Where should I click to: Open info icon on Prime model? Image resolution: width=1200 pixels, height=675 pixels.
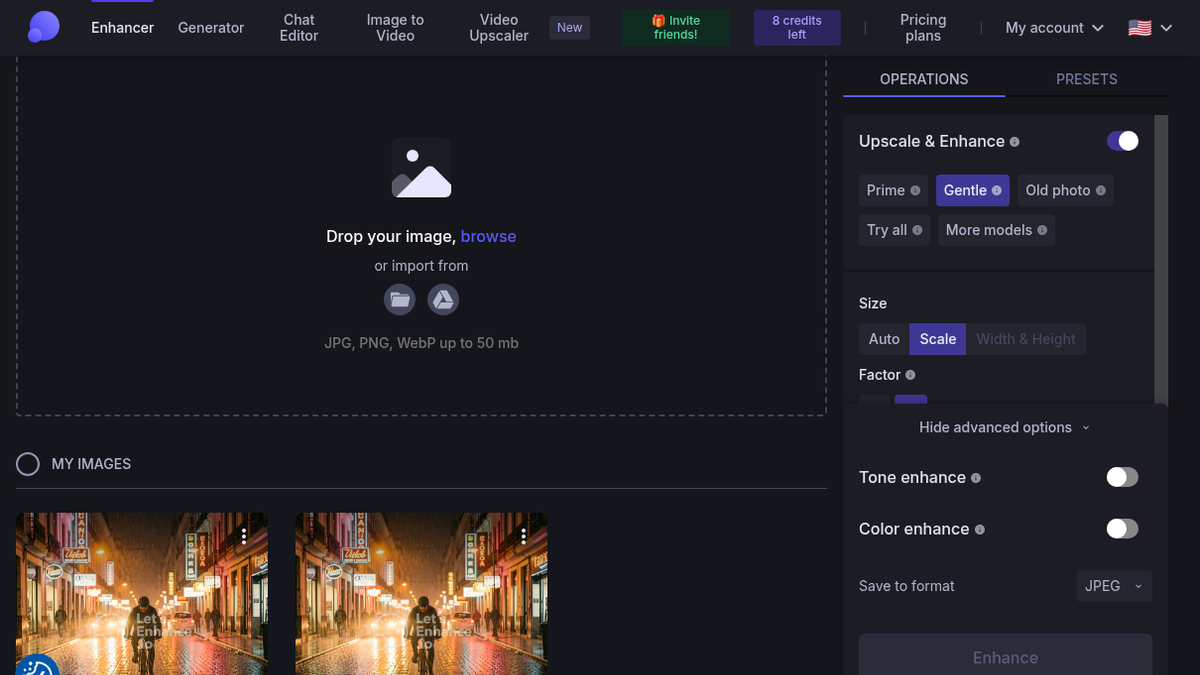pyautogui.click(x=915, y=190)
